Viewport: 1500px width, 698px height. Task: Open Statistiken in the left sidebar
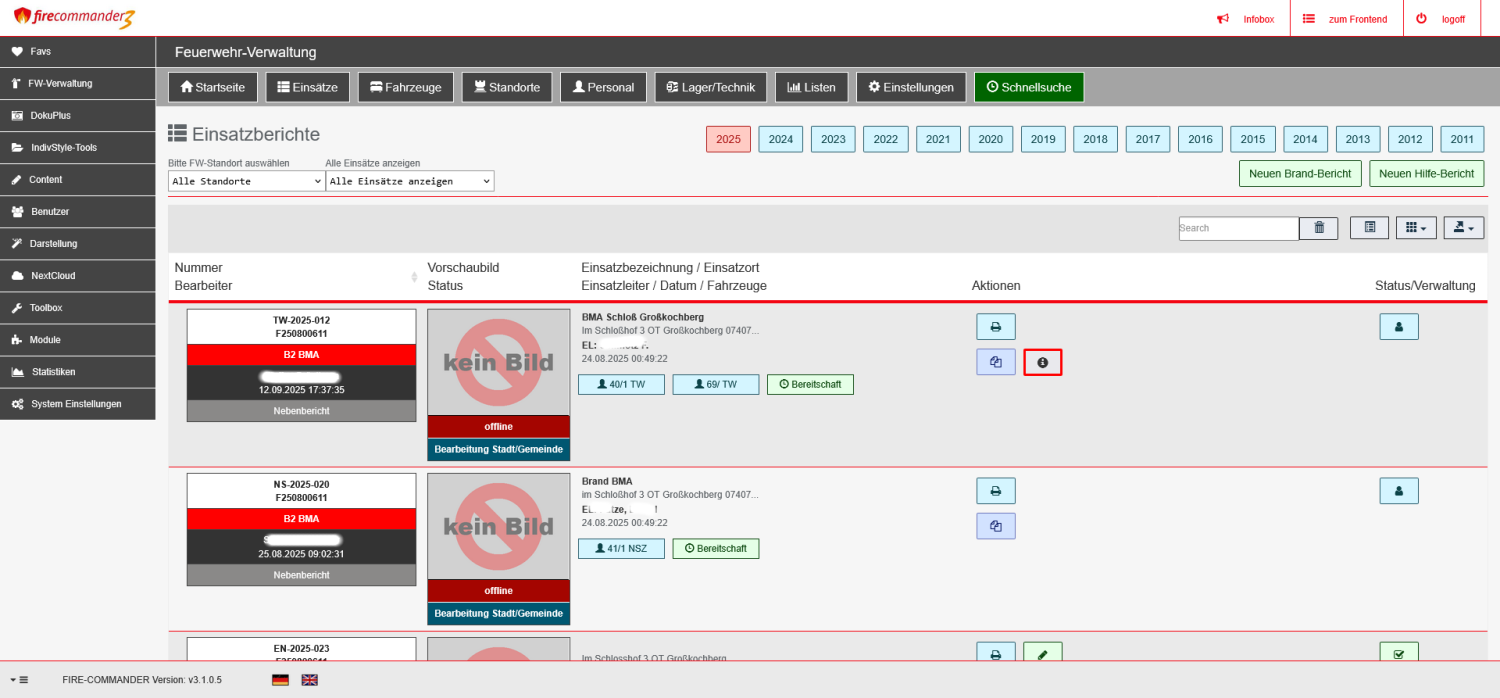point(54,372)
